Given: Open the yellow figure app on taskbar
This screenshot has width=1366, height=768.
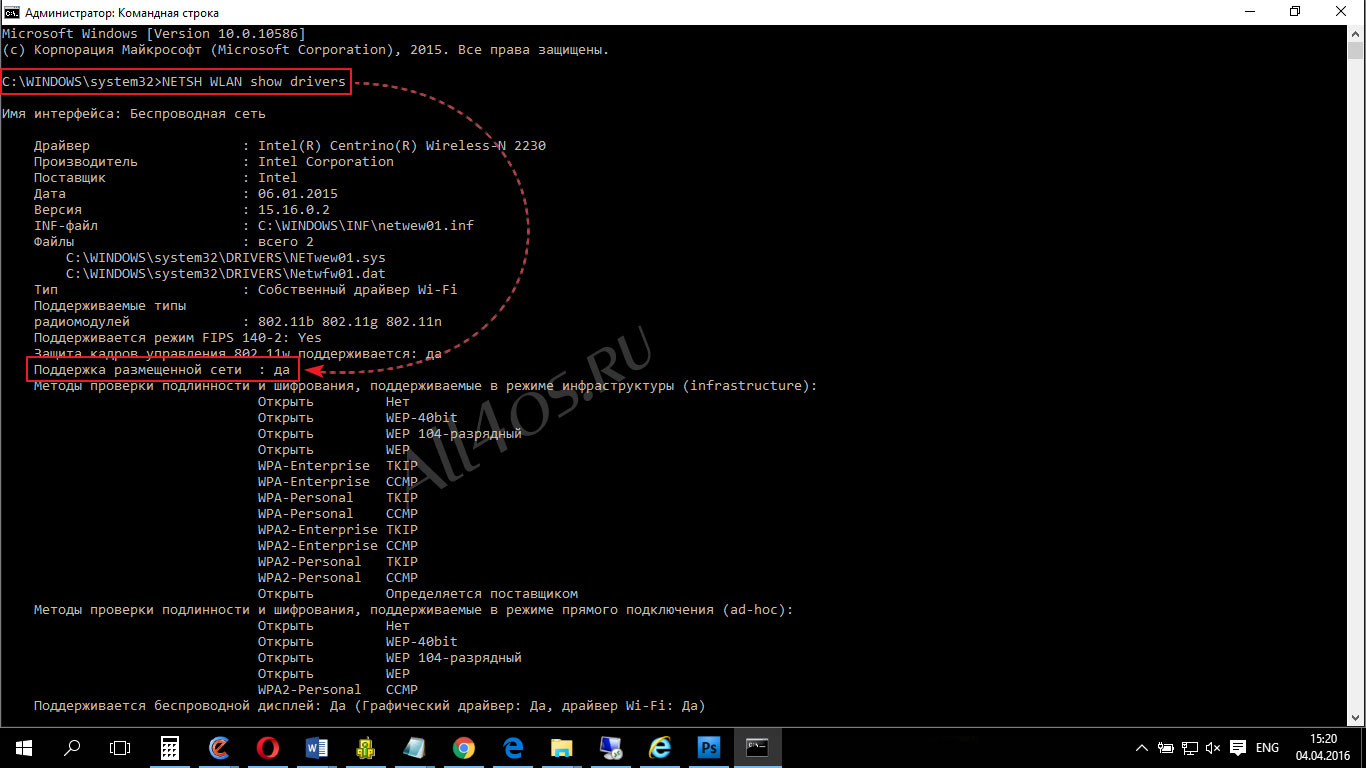Looking at the screenshot, I should (366, 747).
